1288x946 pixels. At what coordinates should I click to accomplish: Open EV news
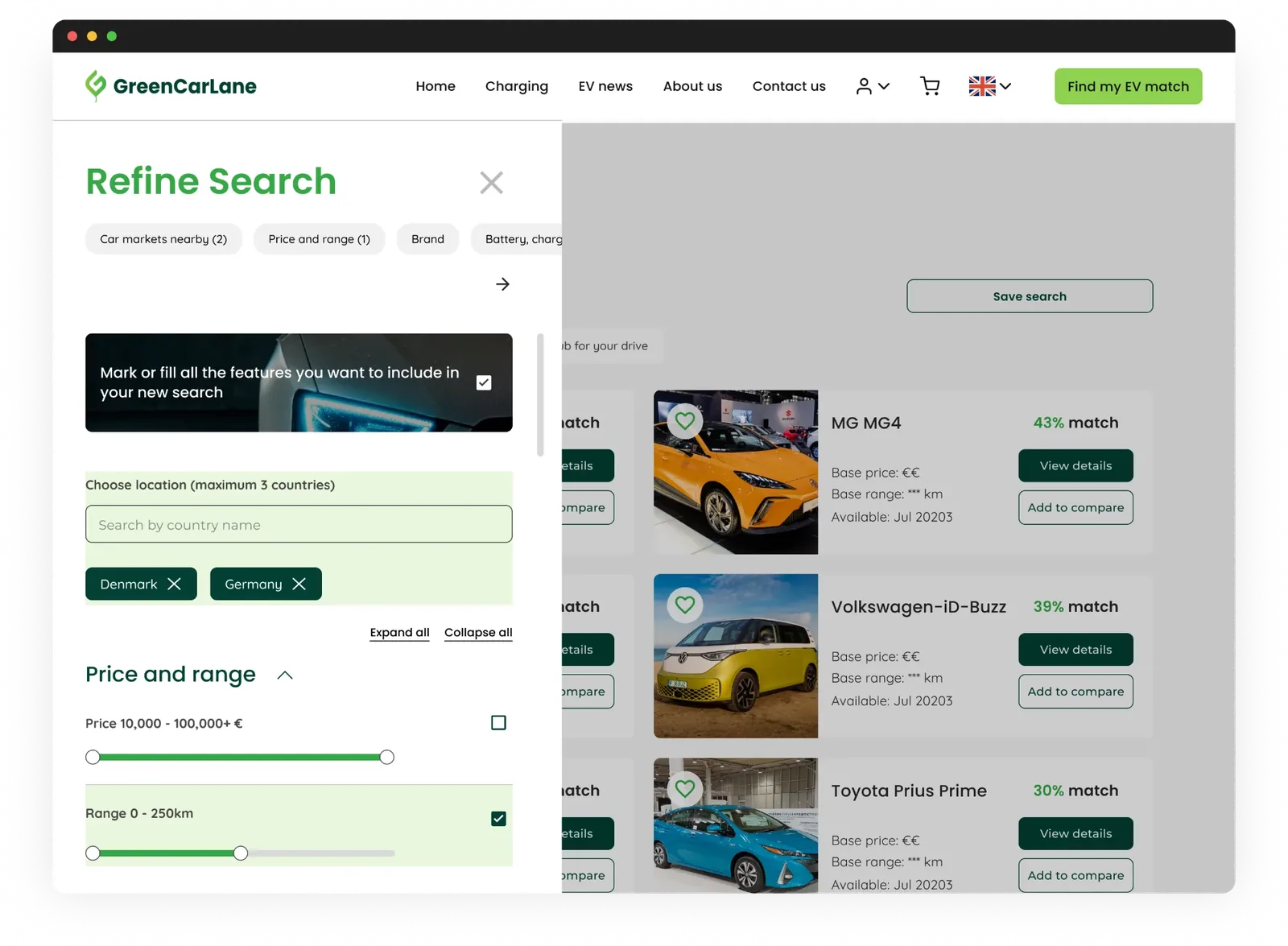(605, 86)
